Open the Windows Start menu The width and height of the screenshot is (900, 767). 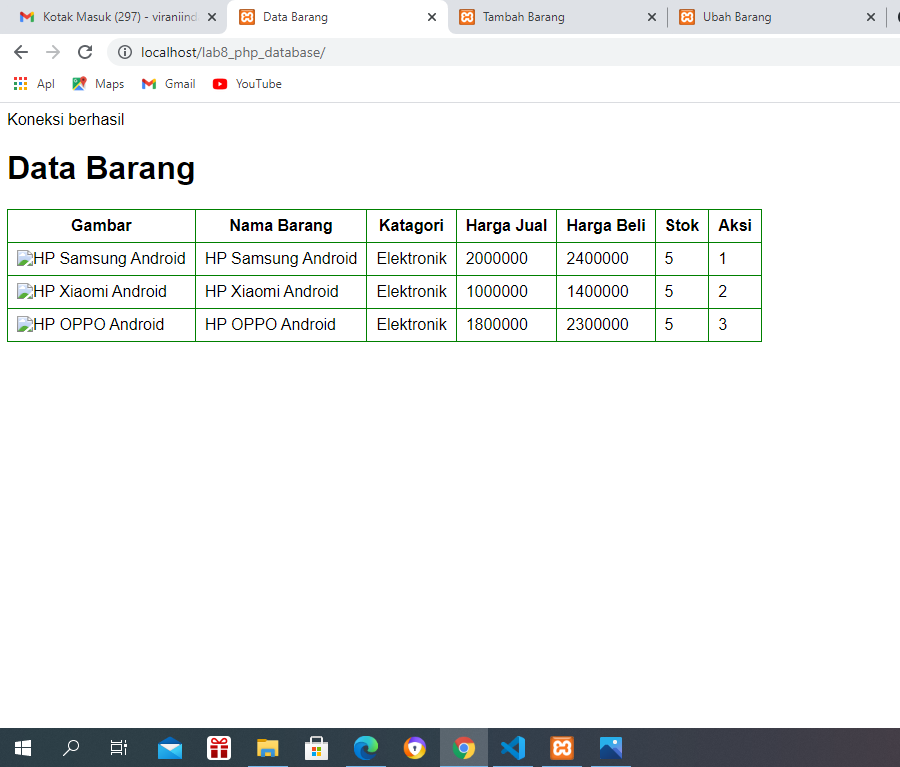coord(21,747)
